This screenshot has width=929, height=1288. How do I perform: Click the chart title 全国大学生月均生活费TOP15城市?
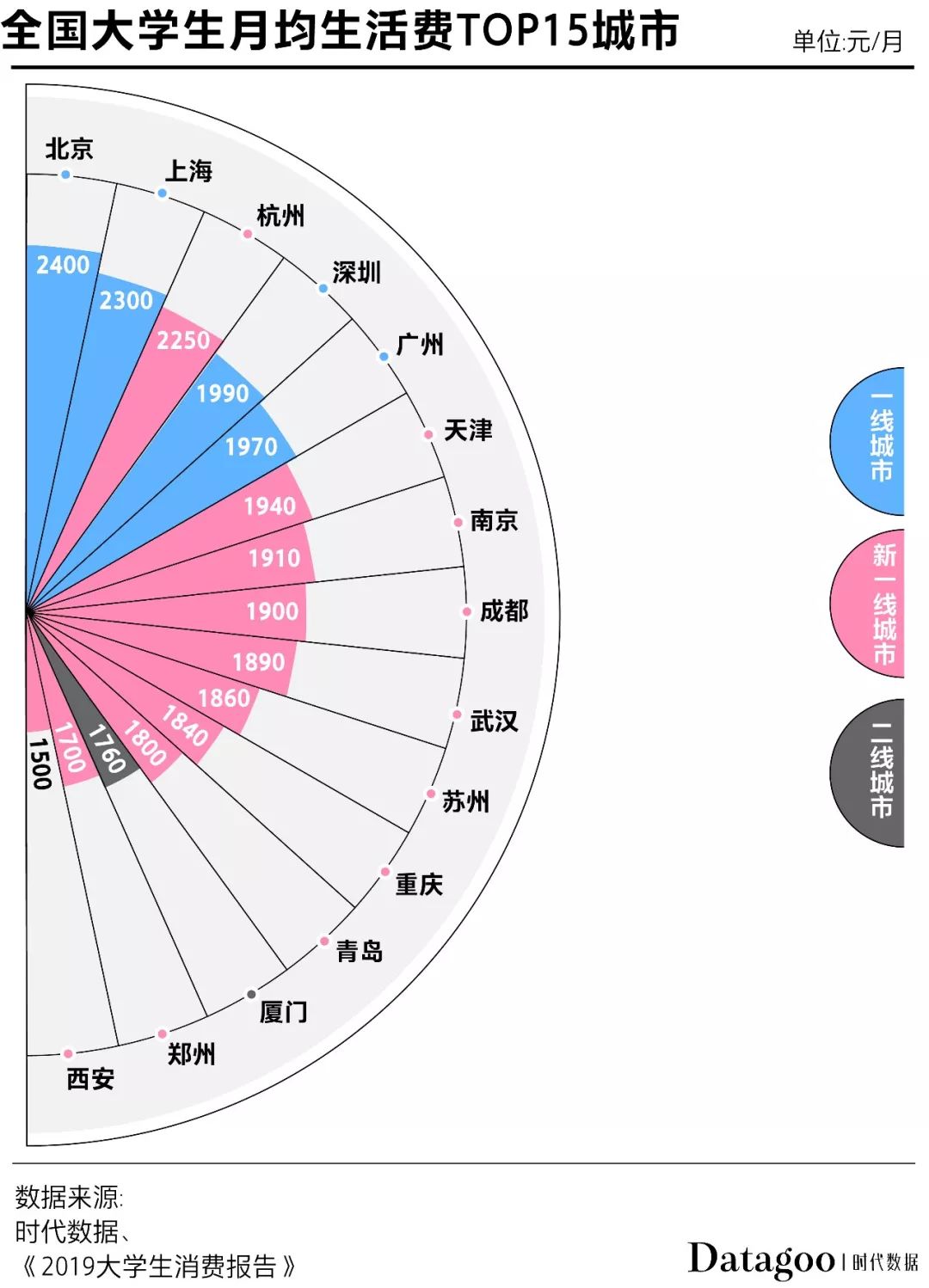pos(340,31)
